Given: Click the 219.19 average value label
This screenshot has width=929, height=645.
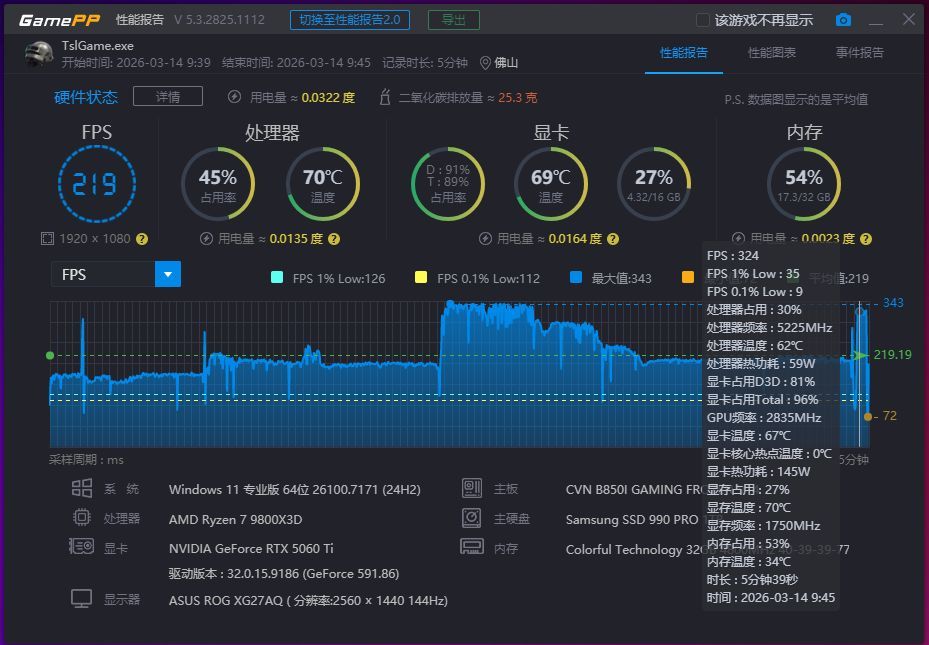Looking at the screenshot, I should pyautogui.click(x=892, y=354).
